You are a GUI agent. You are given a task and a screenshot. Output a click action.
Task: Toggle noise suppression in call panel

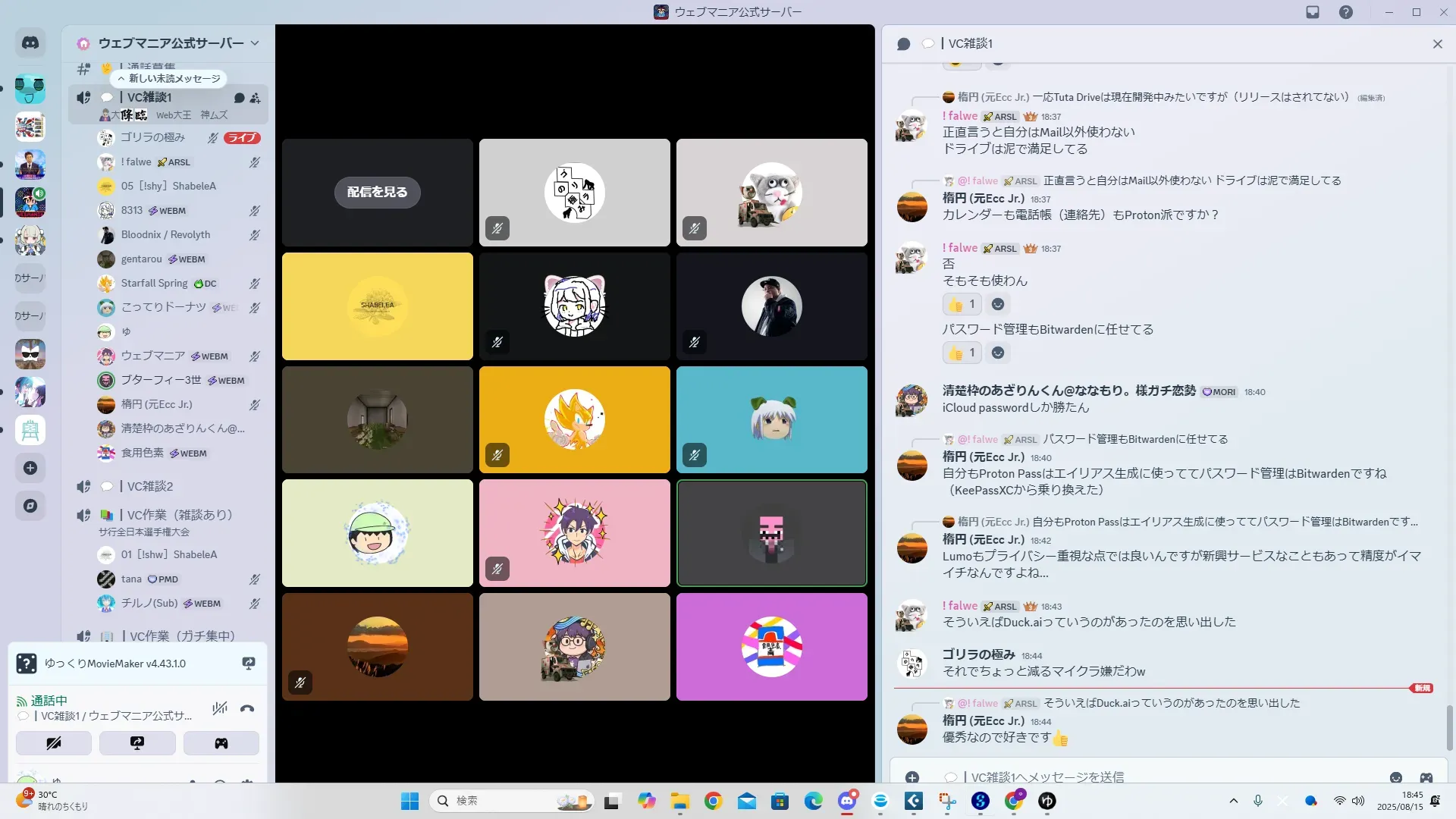[x=220, y=709]
